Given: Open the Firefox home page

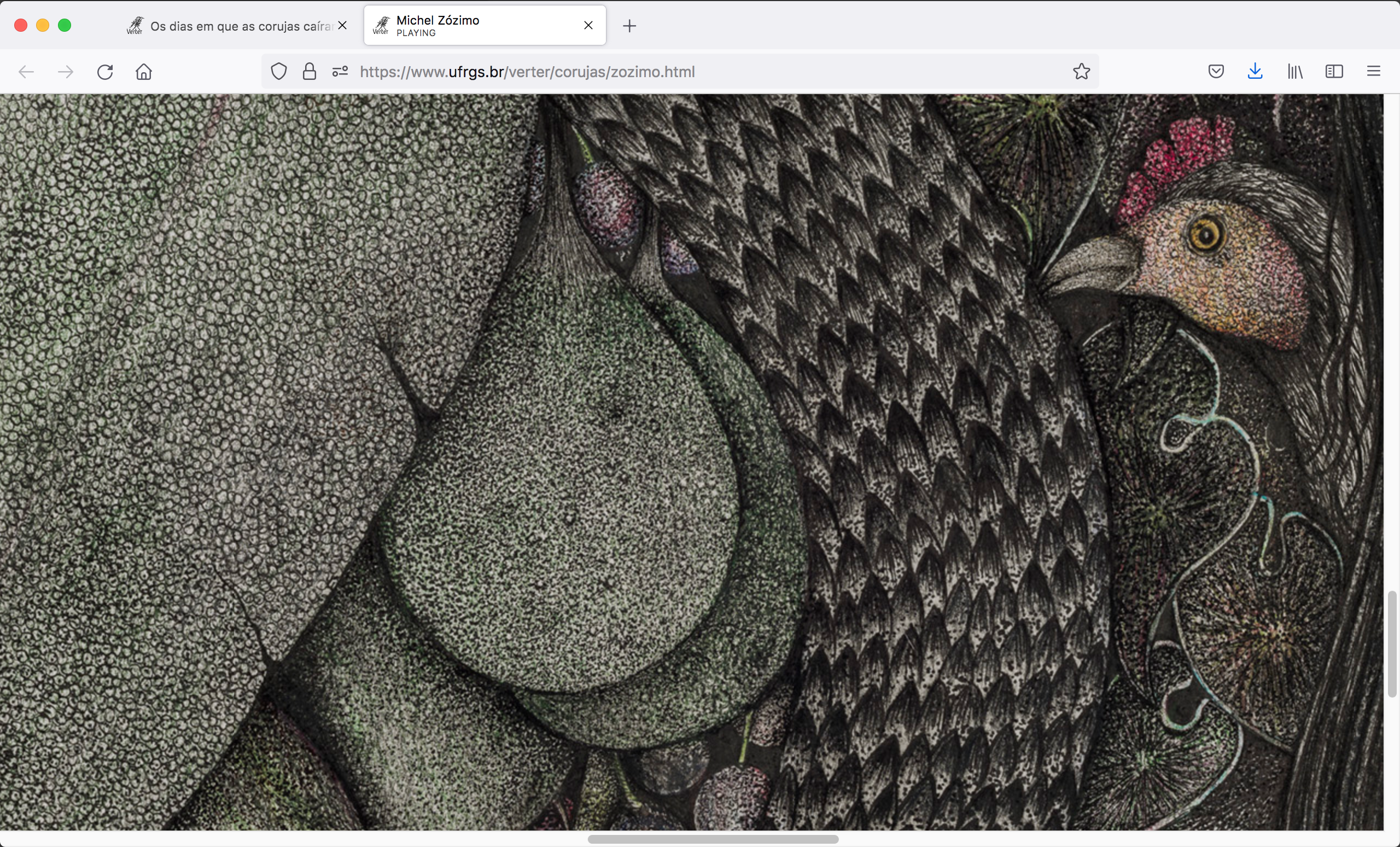Looking at the screenshot, I should [x=144, y=72].
